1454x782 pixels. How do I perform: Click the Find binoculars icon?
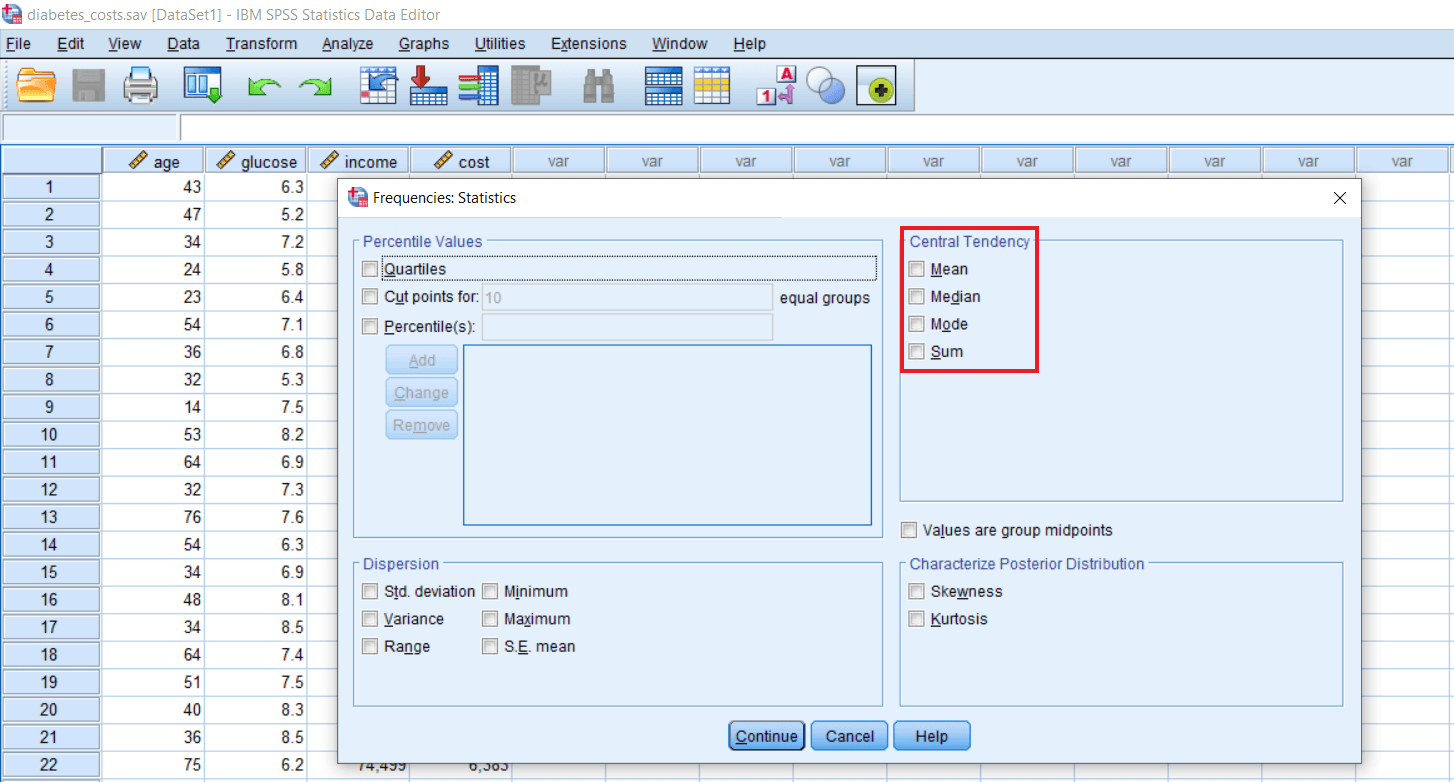[598, 86]
